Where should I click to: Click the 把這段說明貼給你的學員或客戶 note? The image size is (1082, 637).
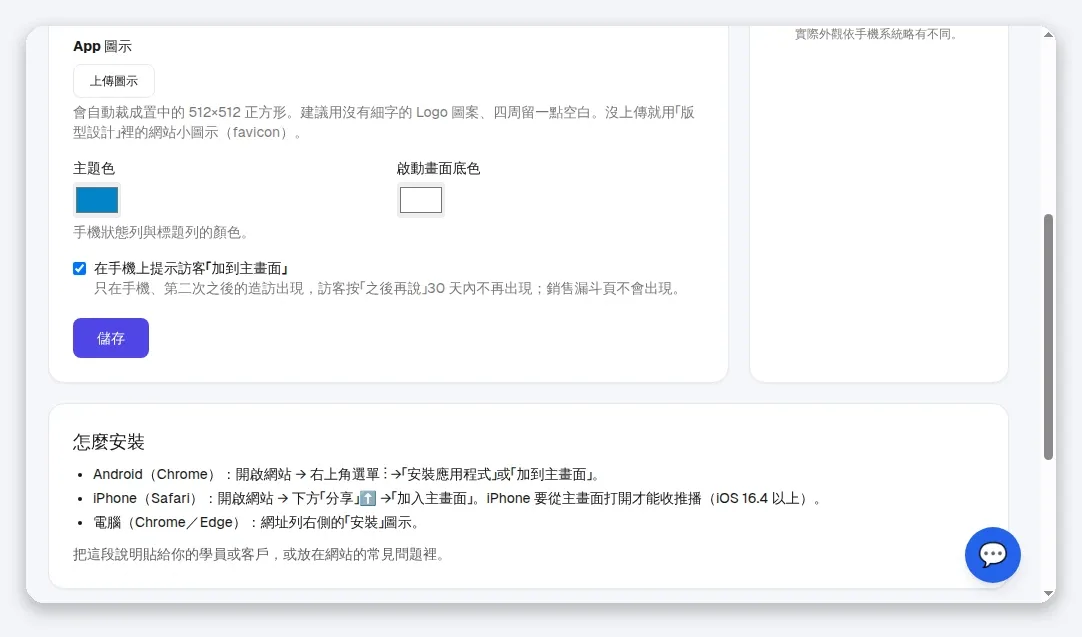point(259,554)
